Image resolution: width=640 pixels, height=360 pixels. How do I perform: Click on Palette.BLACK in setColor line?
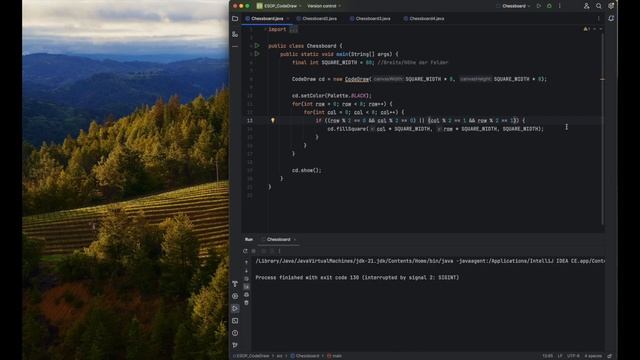(x=348, y=96)
